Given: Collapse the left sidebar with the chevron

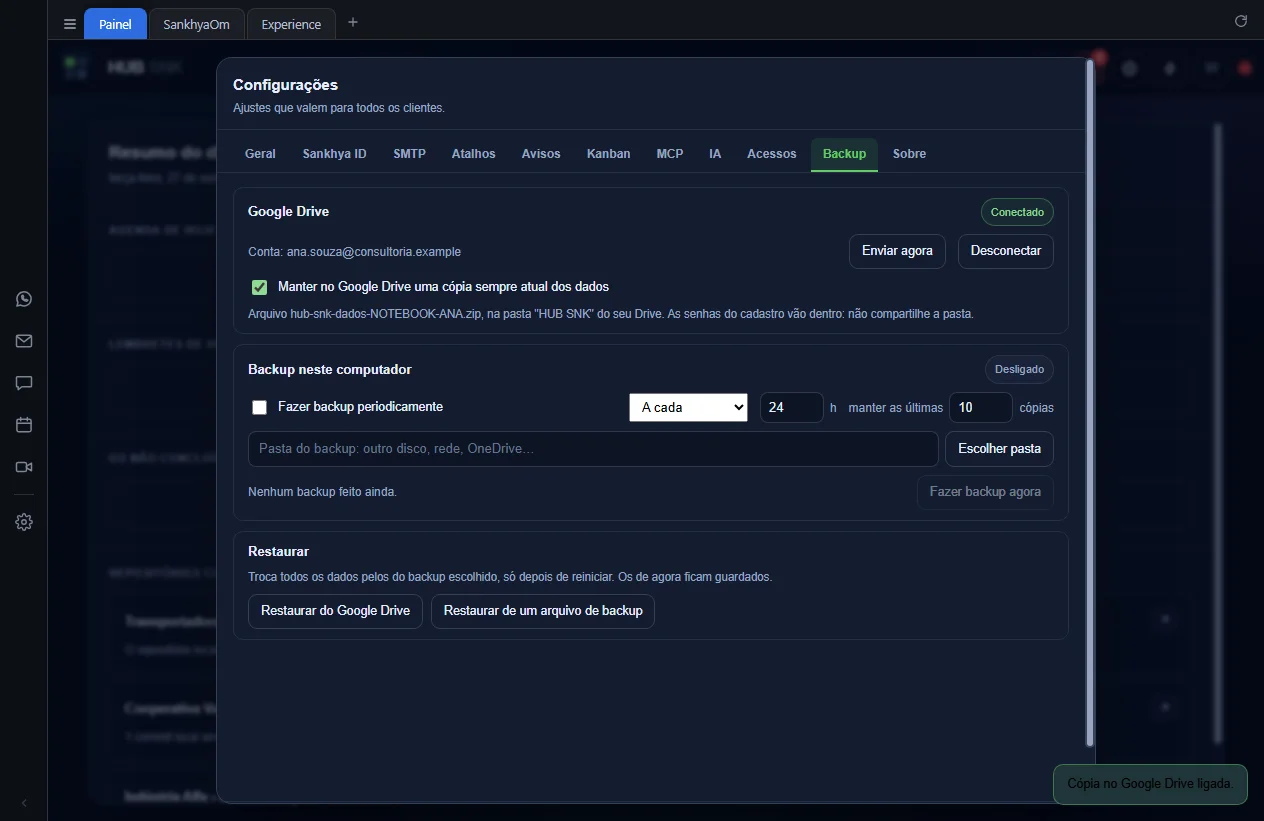Looking at the screenshot, I should pos(24,803).
